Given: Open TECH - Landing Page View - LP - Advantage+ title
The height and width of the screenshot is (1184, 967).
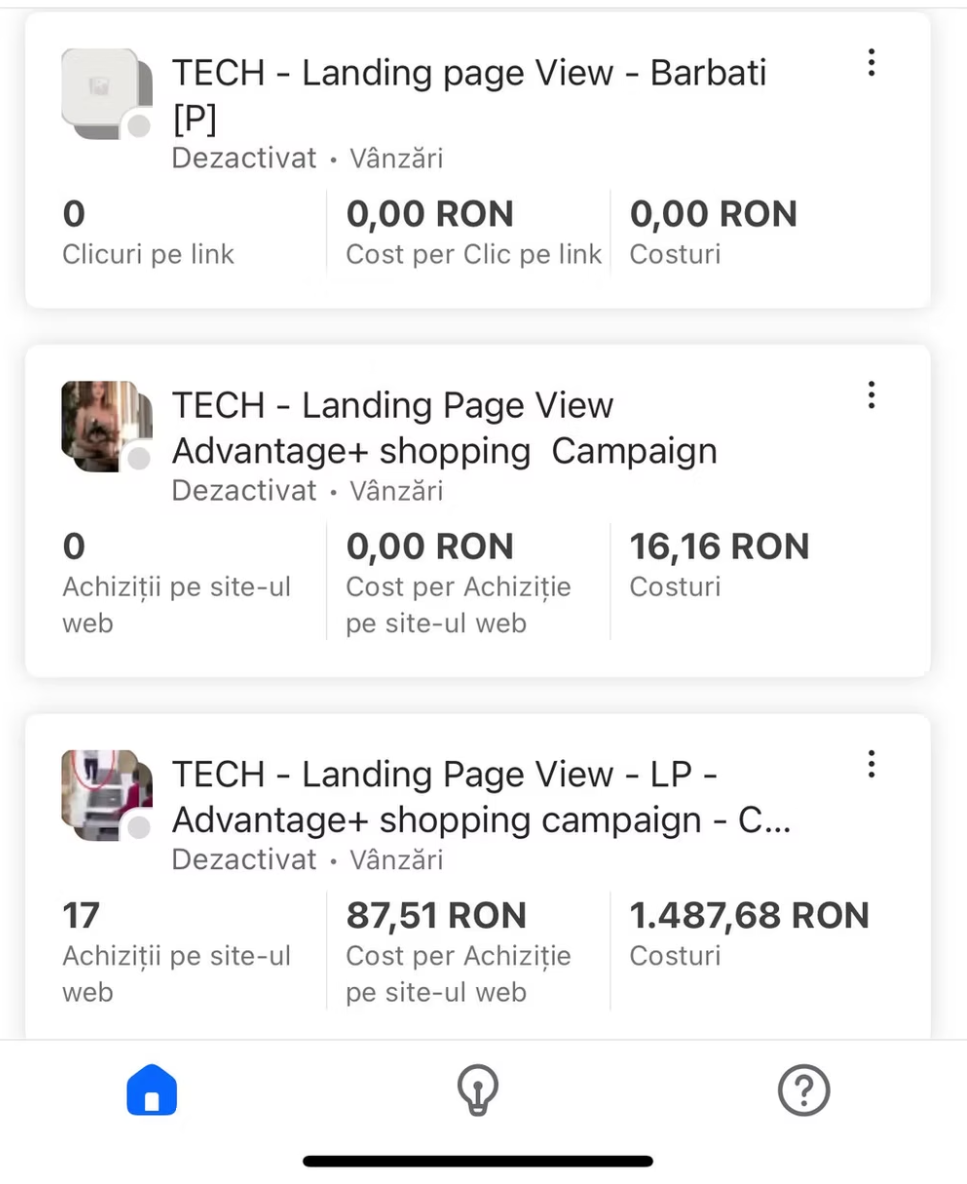Looking at the screenshot, I should coord(480,797).
